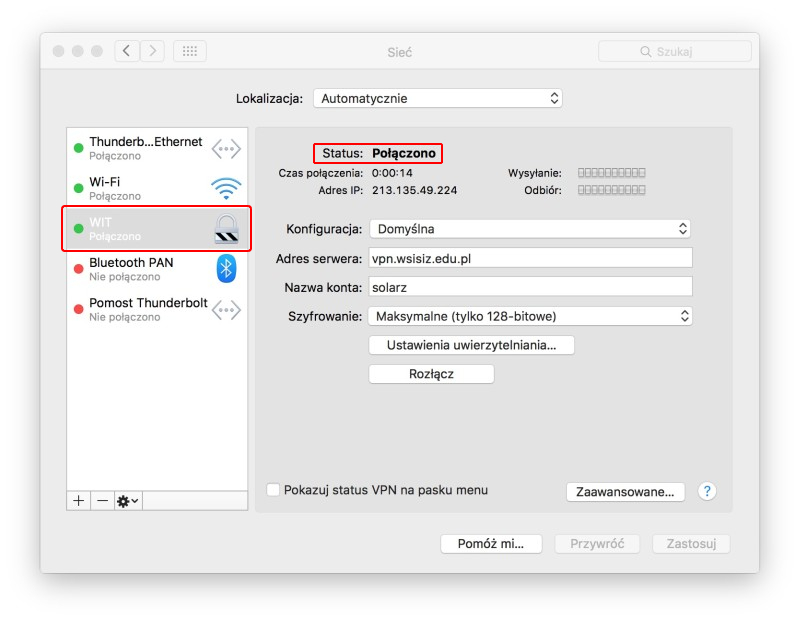
Task: Expand the Konfiguracja dropdown
Action: coord(530,229)
